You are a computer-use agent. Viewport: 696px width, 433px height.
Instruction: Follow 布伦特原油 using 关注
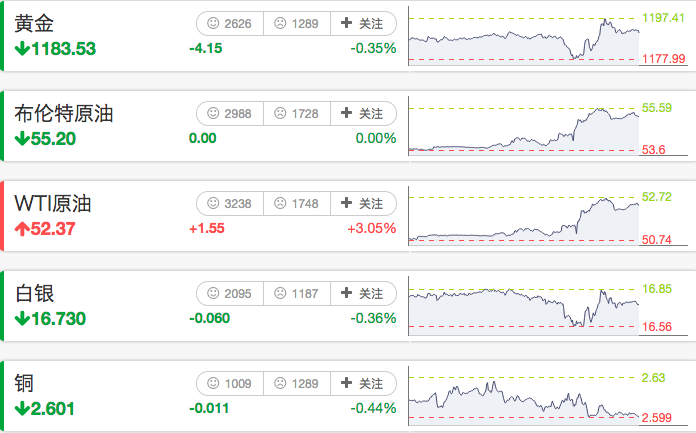(363, 114)
